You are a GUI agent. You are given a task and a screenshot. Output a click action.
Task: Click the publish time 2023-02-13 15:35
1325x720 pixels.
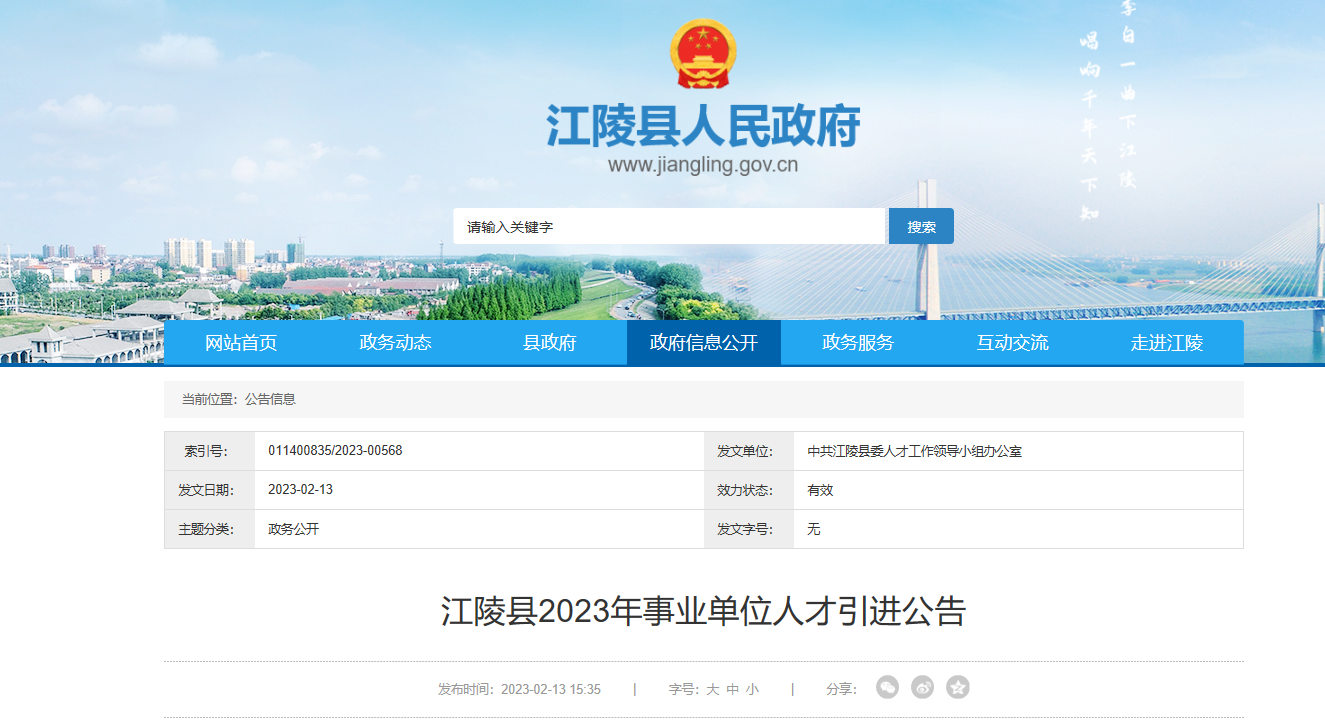pyautogui.click(x=551, y=689)
